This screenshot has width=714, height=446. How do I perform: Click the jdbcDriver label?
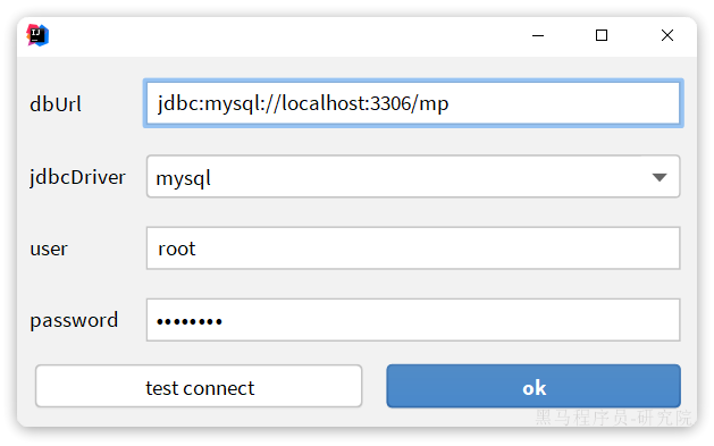point(78,177)
